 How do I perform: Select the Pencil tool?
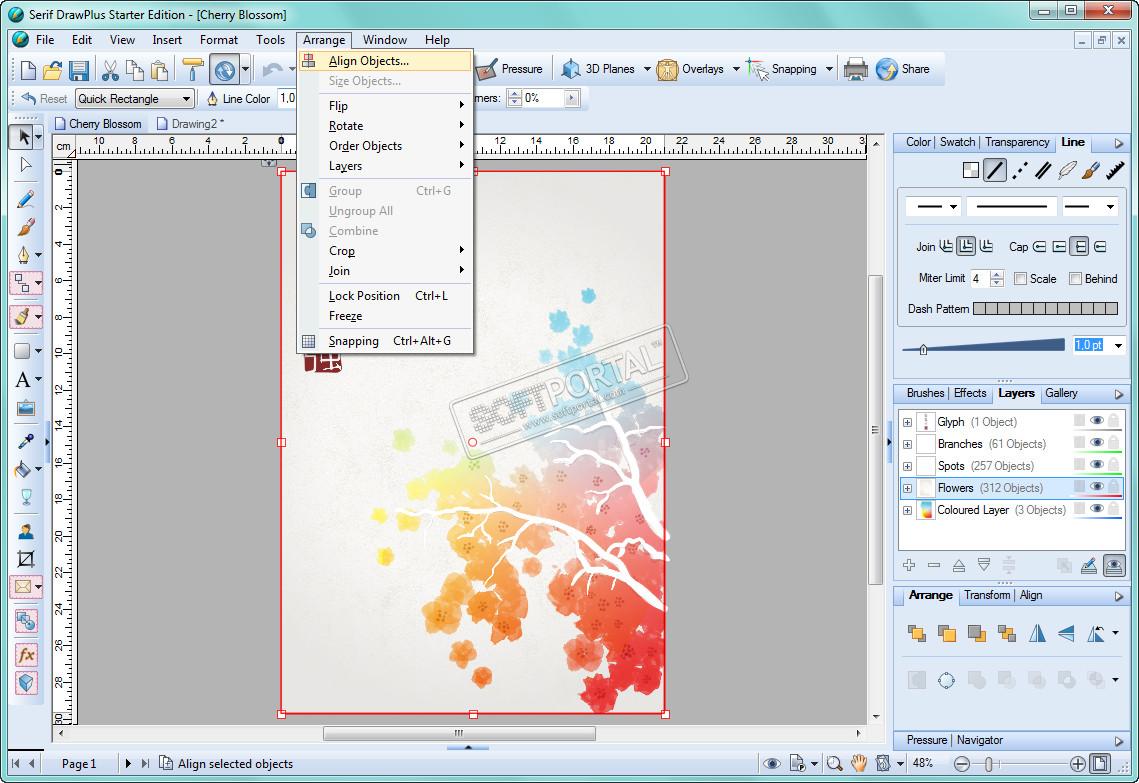tap(25, 198)
